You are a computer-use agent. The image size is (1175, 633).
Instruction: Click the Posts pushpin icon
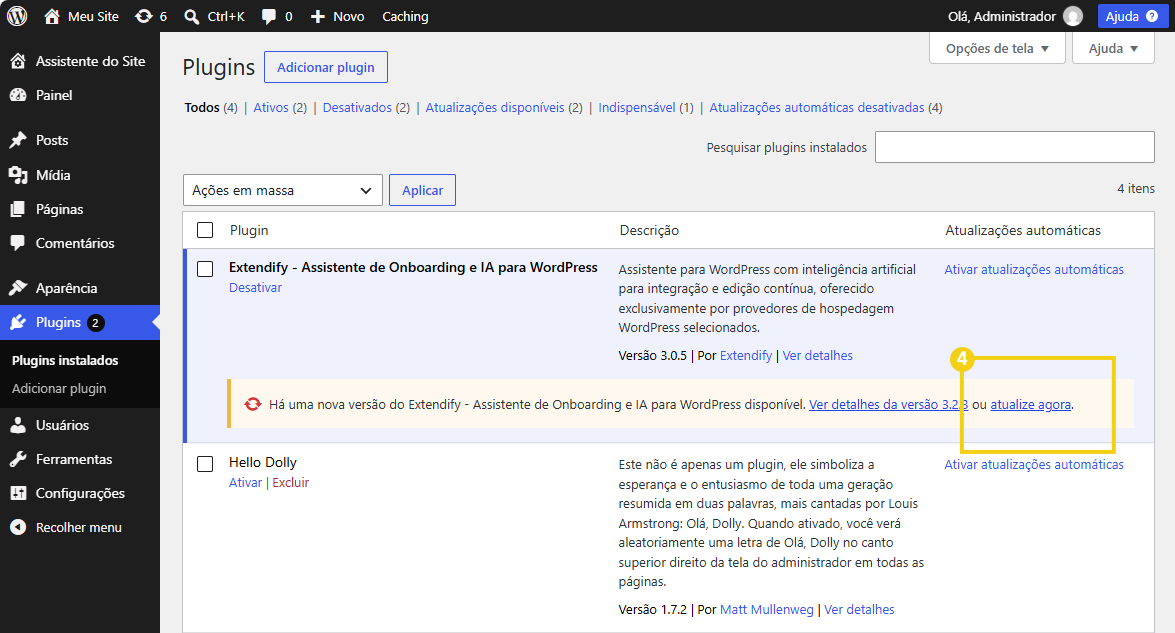pos(18,140)
